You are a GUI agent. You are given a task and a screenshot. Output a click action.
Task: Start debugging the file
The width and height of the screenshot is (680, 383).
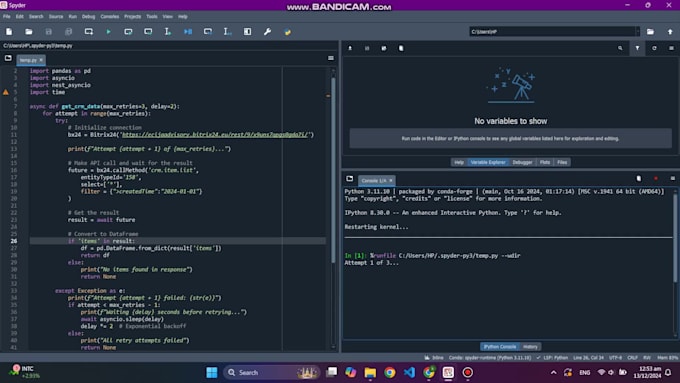click(x=188, y=32)
